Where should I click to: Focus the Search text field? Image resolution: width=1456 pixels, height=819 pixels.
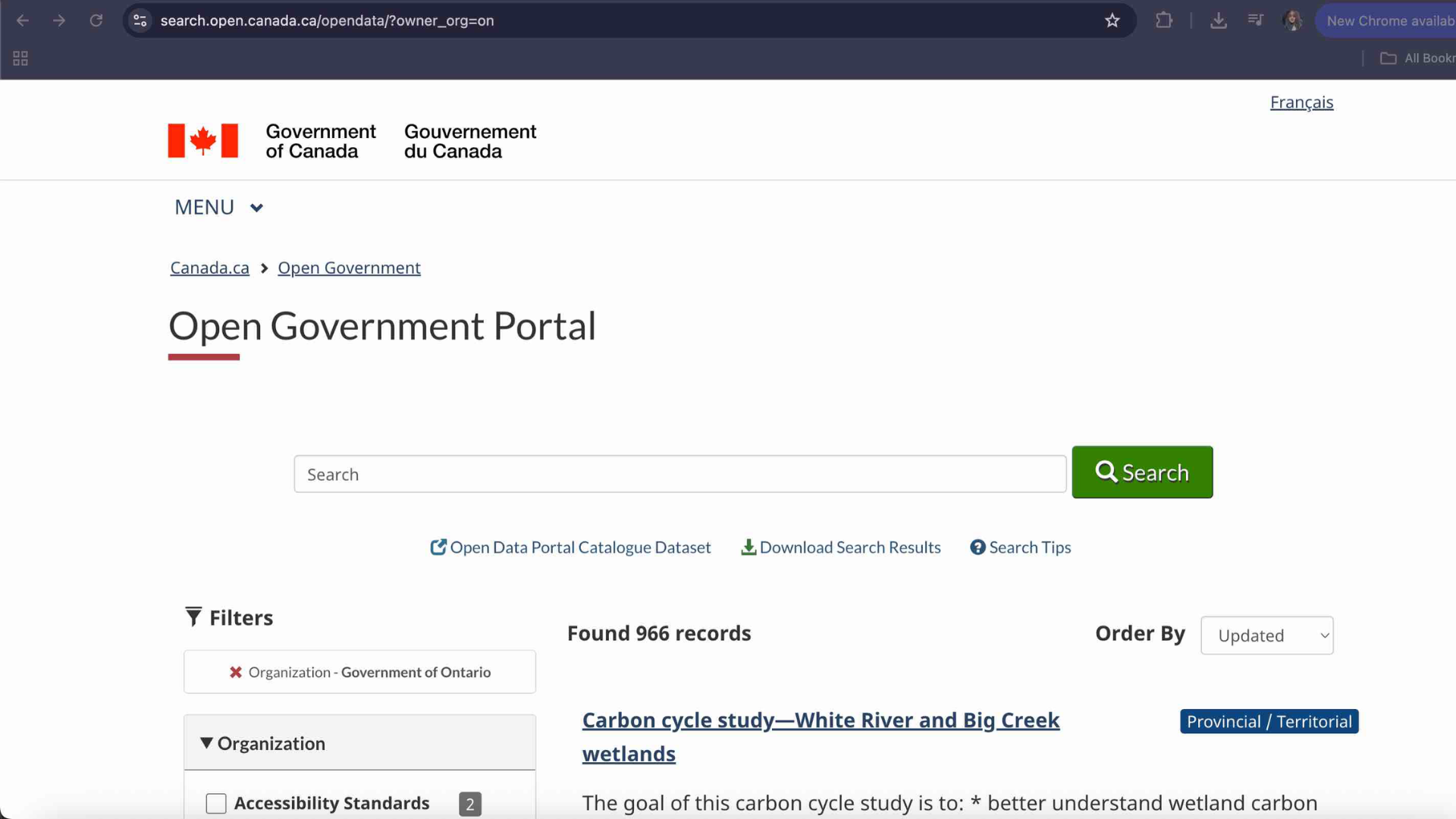[679, 475]
